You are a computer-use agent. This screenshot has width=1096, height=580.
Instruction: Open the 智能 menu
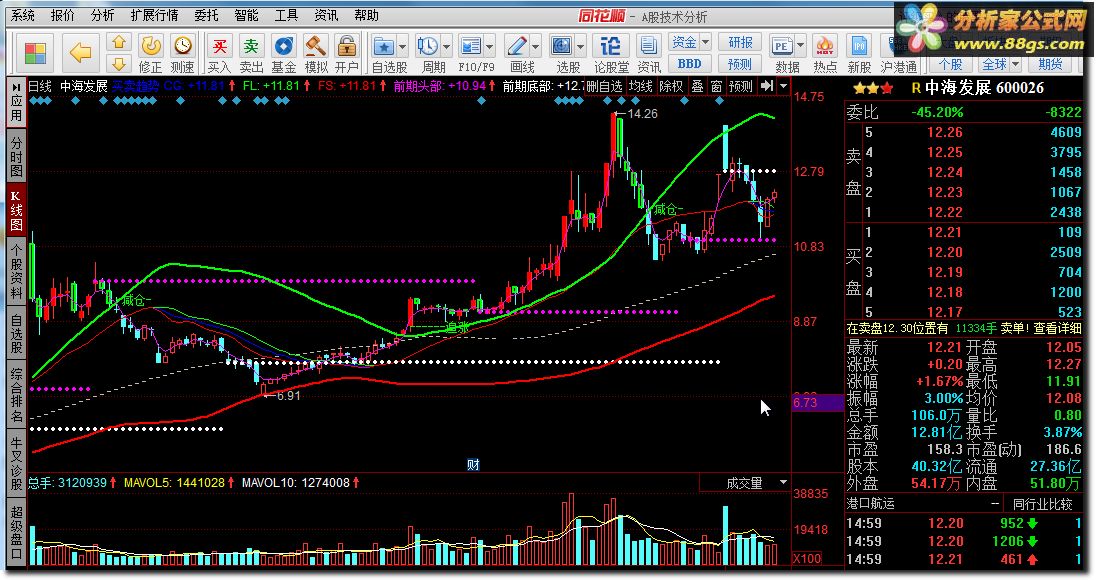tap(246, 15)
